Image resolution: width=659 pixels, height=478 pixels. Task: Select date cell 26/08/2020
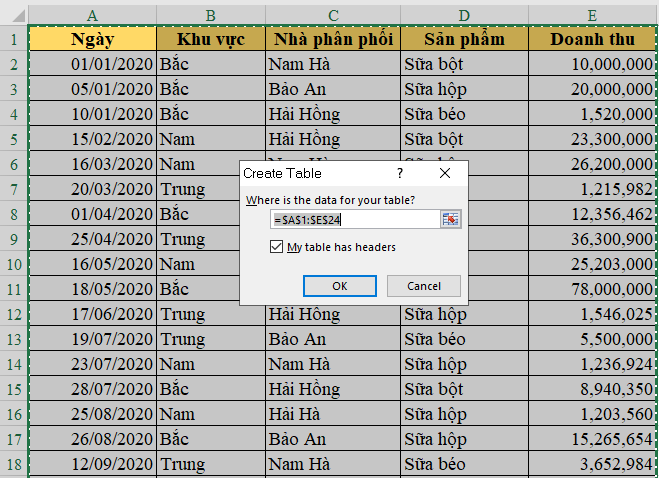pyautogui.click(x=92, y=439)
